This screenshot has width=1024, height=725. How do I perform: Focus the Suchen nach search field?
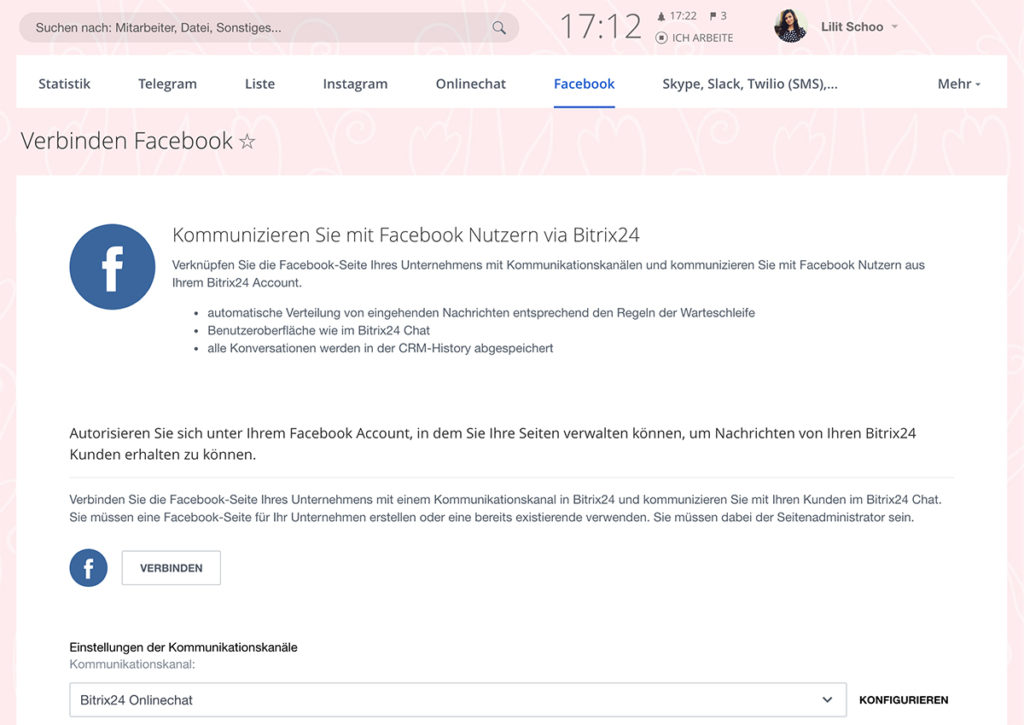coord(269,27)
